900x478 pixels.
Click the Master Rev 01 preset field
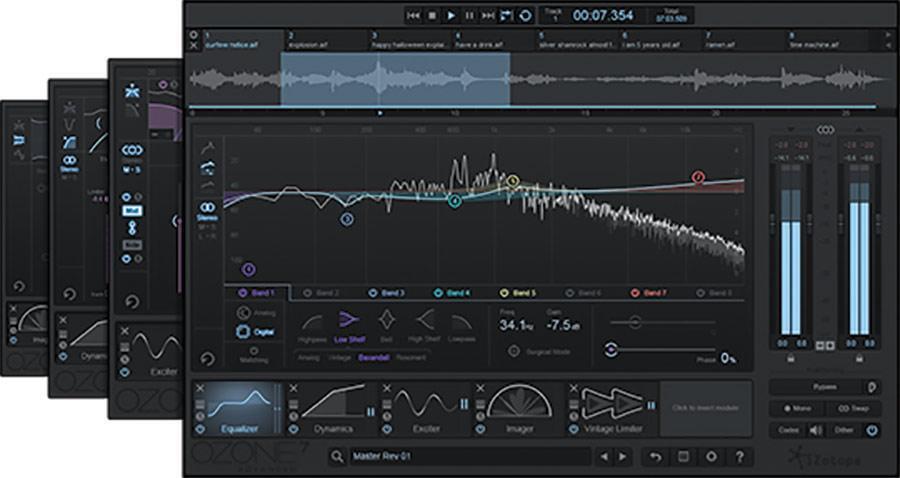(470, 457)
